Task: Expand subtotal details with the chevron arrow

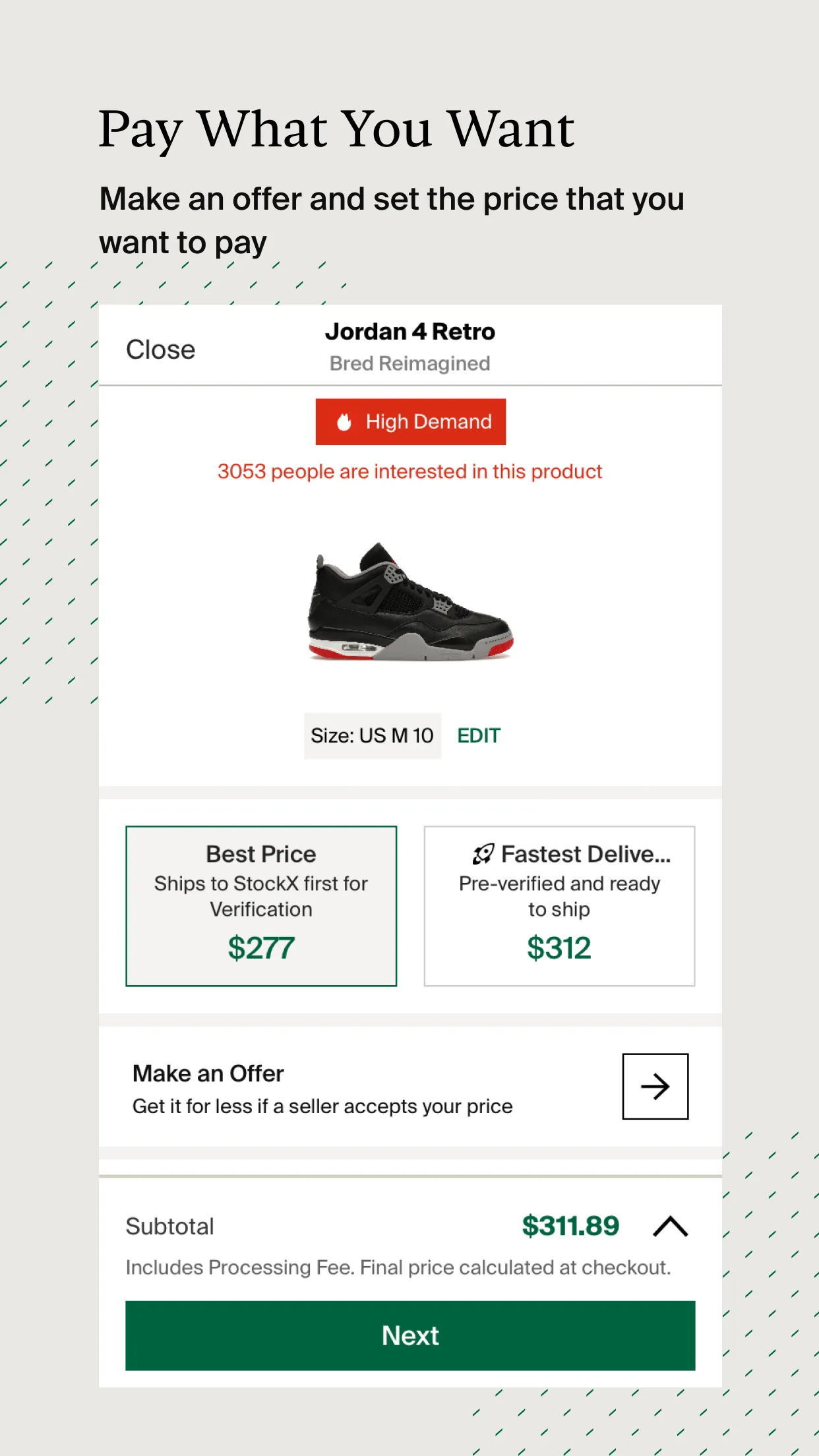Action: point(670,1227)
